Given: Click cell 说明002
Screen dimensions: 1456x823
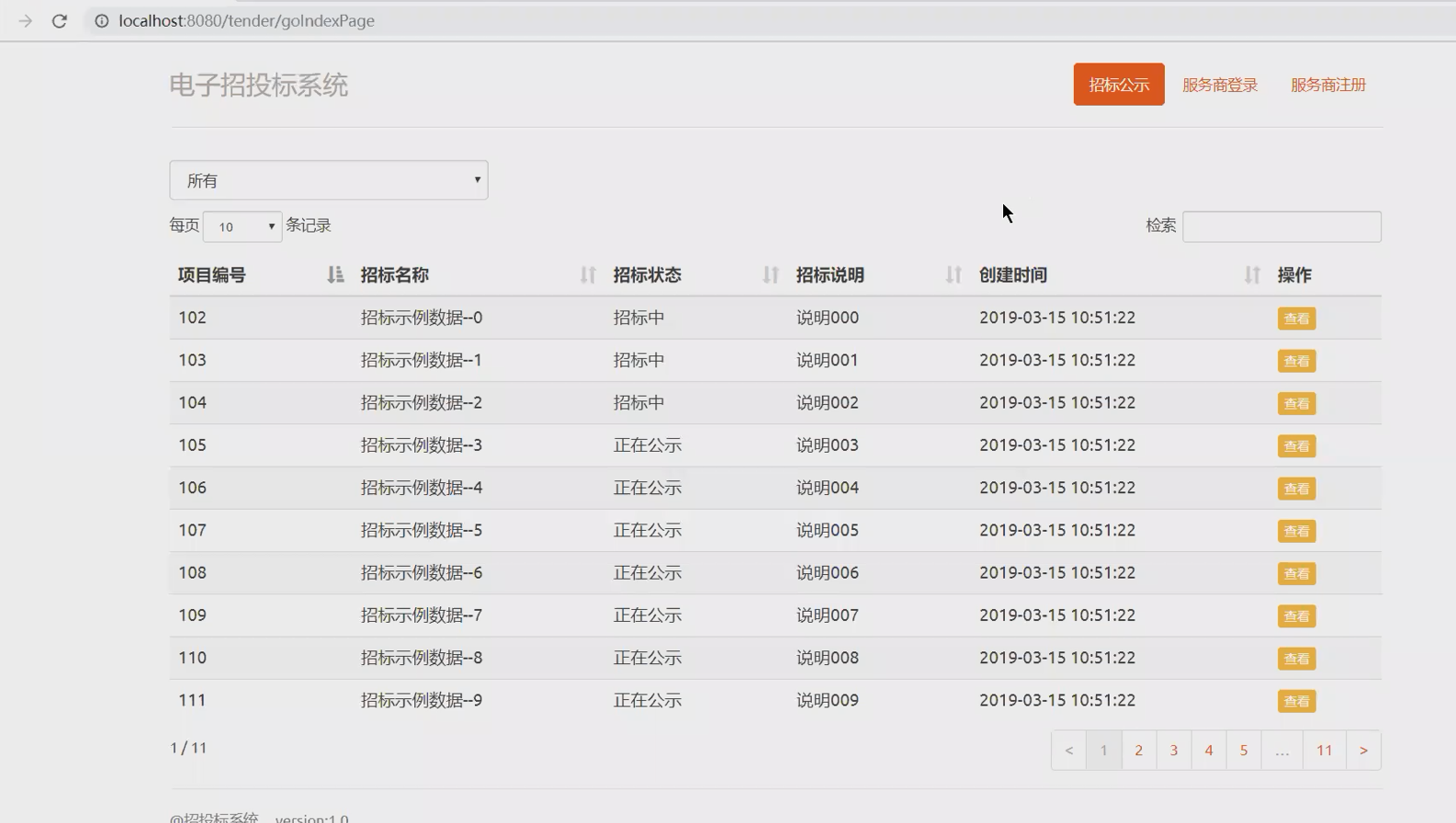Looking at the screenshot, I should tap(828, 402).
